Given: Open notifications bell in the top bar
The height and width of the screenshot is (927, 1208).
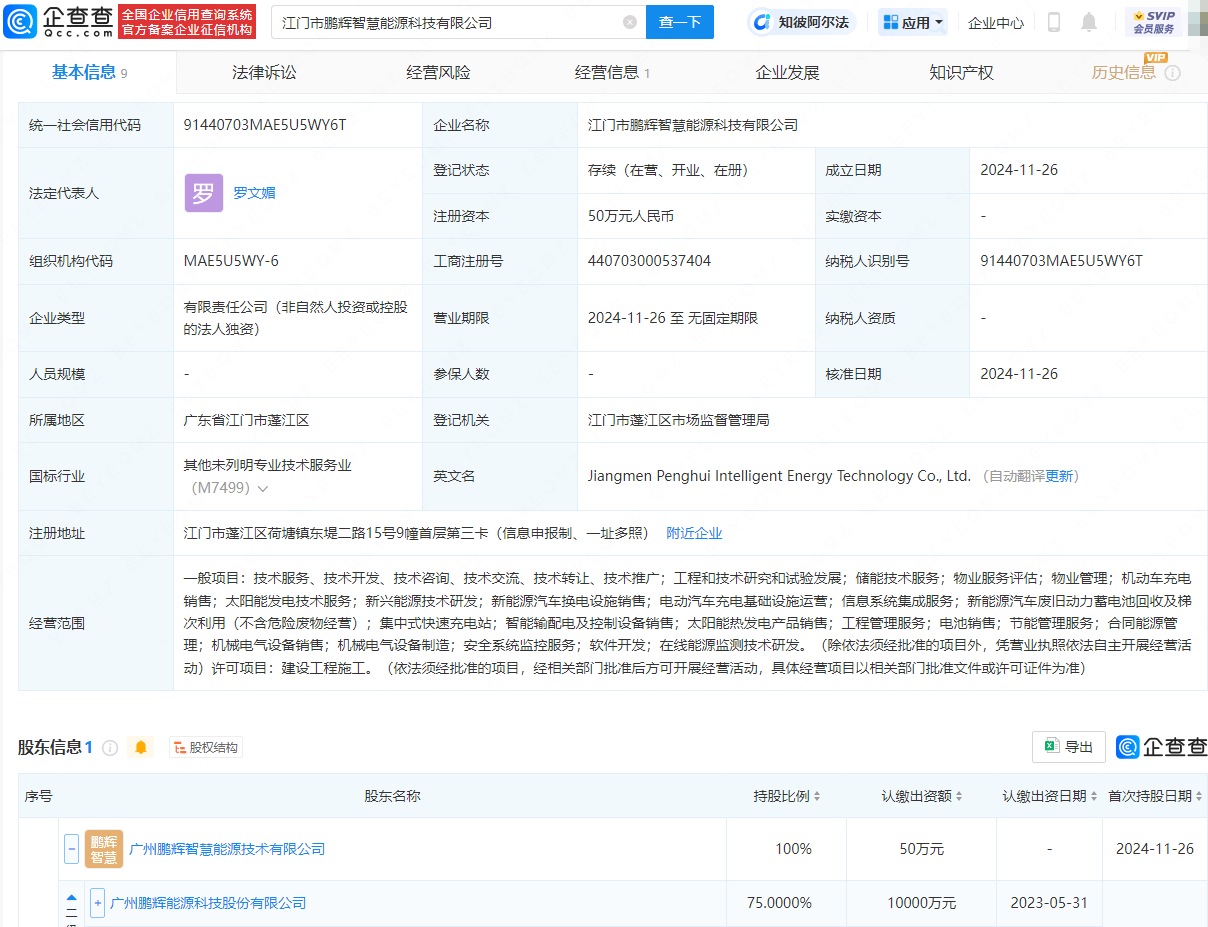Looking at the screenshot, I should 1089,22.
